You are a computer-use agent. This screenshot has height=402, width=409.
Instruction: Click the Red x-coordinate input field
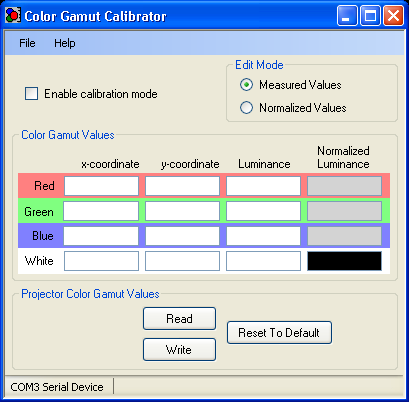tap(101, 186)
